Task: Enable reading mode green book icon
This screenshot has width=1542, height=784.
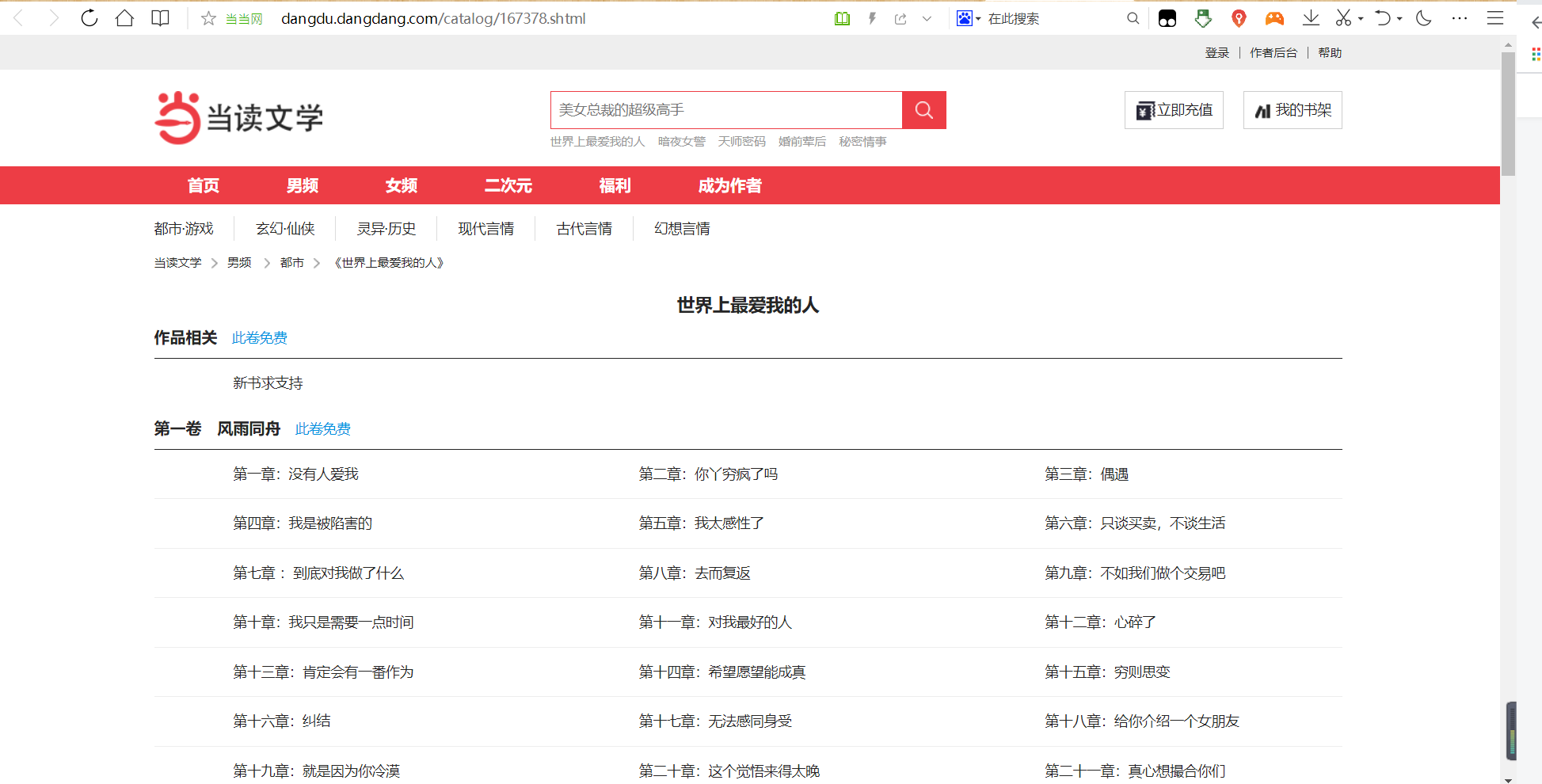Action: pyautogui.click(x=842, y=18)
